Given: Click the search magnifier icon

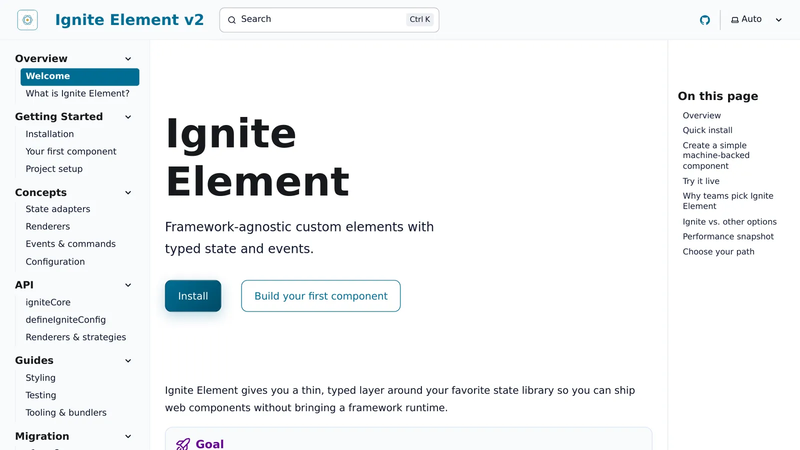Looking at the screenshot, I should [232, 20].
